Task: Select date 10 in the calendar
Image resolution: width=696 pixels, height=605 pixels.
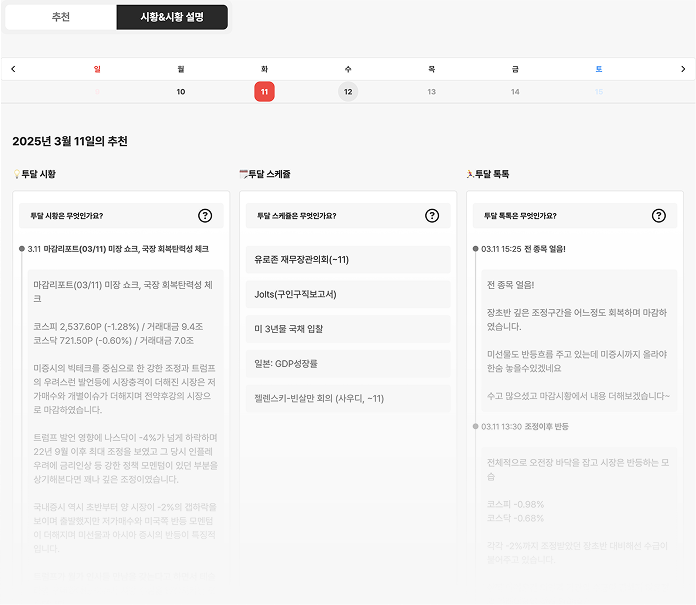Action: tap(181, 92)
